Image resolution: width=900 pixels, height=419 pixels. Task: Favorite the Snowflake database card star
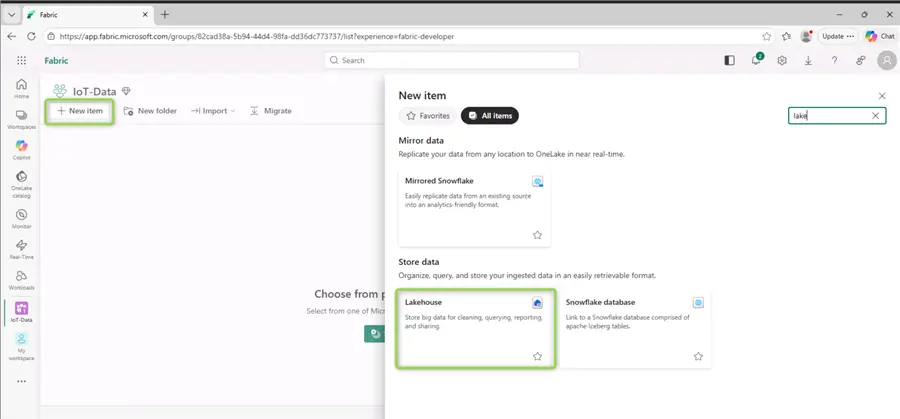click(698, 356)
